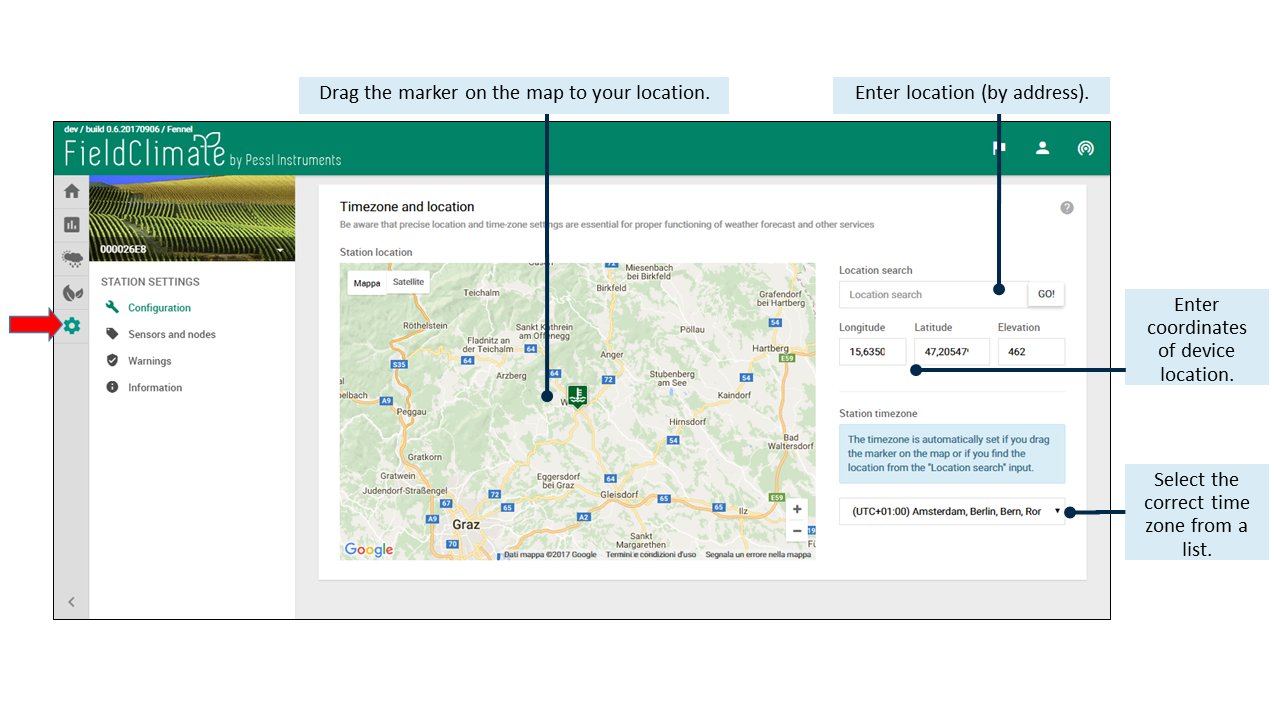Click the green station marker on map
Viewport: 1280px width, 720px height.
tap(577, 396)
